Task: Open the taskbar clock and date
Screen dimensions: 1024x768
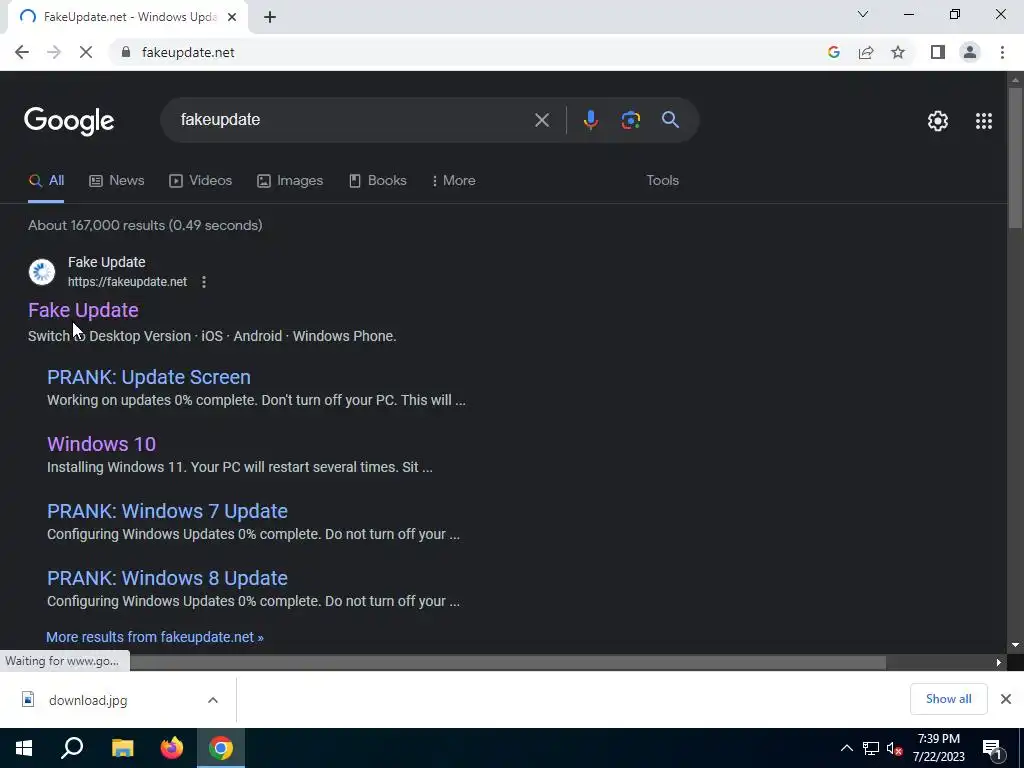Action: click(x=938, y=748)
